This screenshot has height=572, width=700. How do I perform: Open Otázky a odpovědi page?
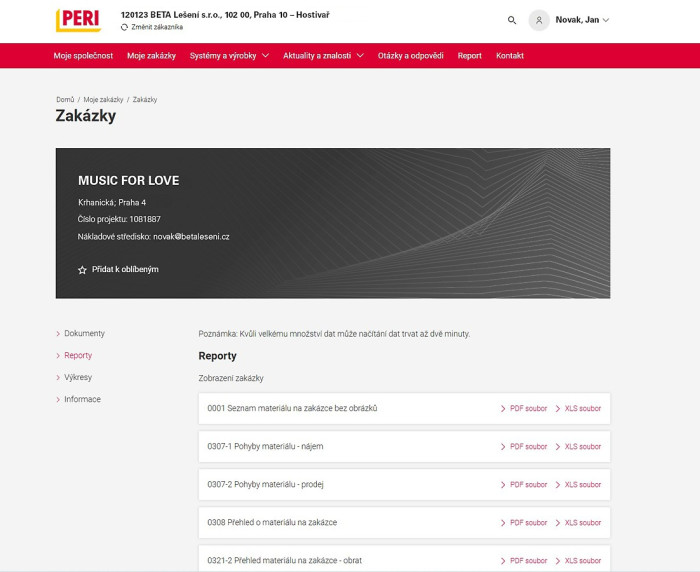click(410, 56)
